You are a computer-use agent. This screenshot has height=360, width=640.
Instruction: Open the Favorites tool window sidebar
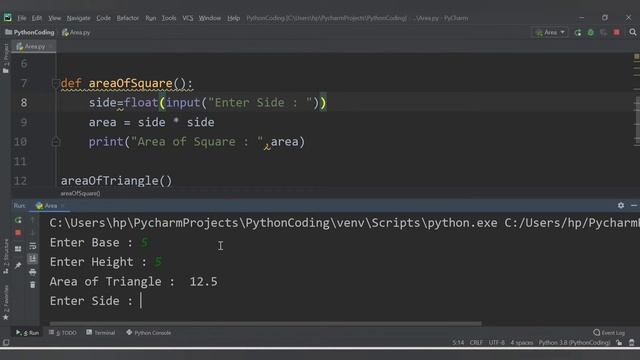click(5, 302)
